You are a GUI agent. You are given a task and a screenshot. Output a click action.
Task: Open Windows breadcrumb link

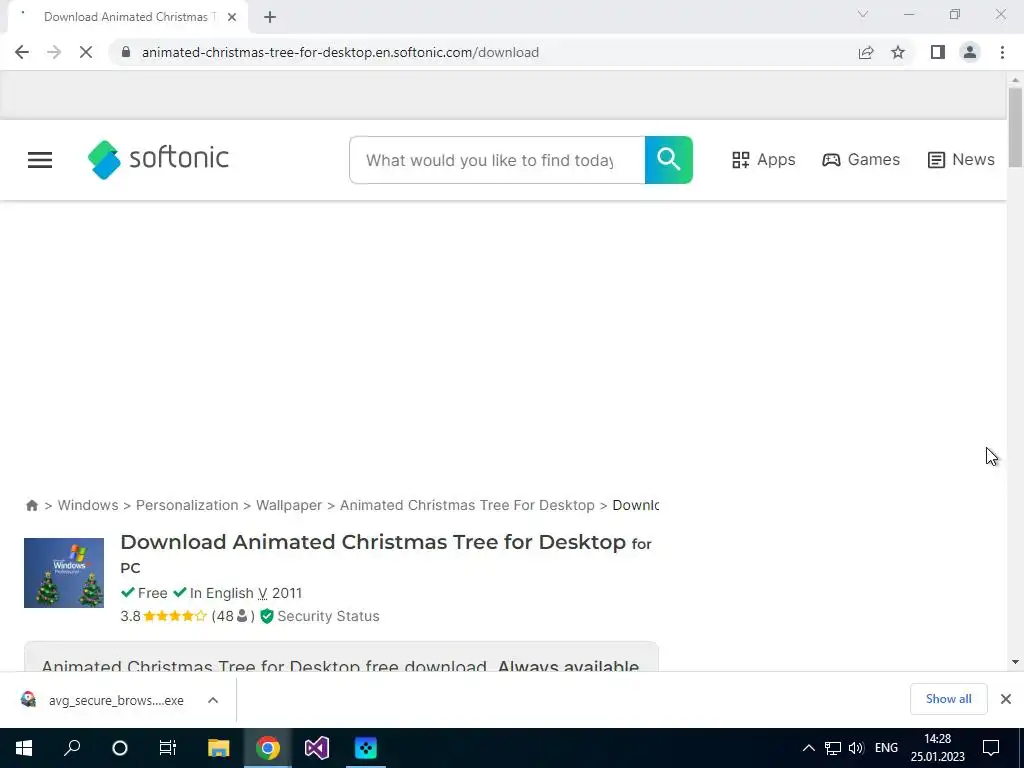coord(88,505)
